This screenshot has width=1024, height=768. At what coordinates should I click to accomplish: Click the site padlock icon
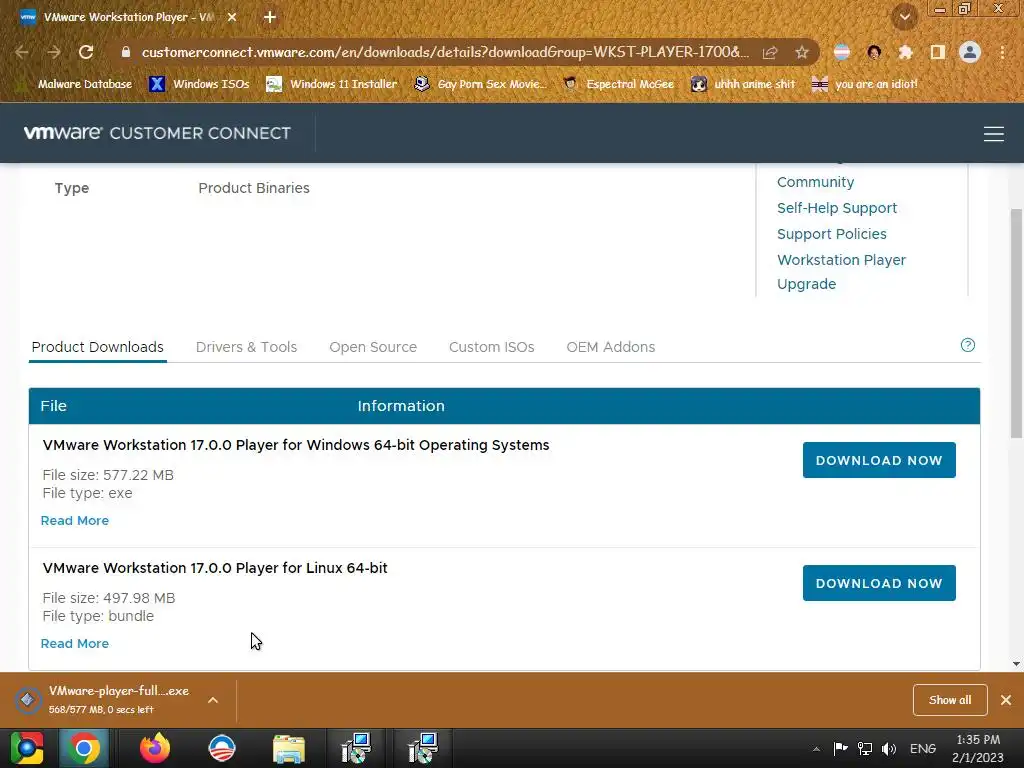126,52
